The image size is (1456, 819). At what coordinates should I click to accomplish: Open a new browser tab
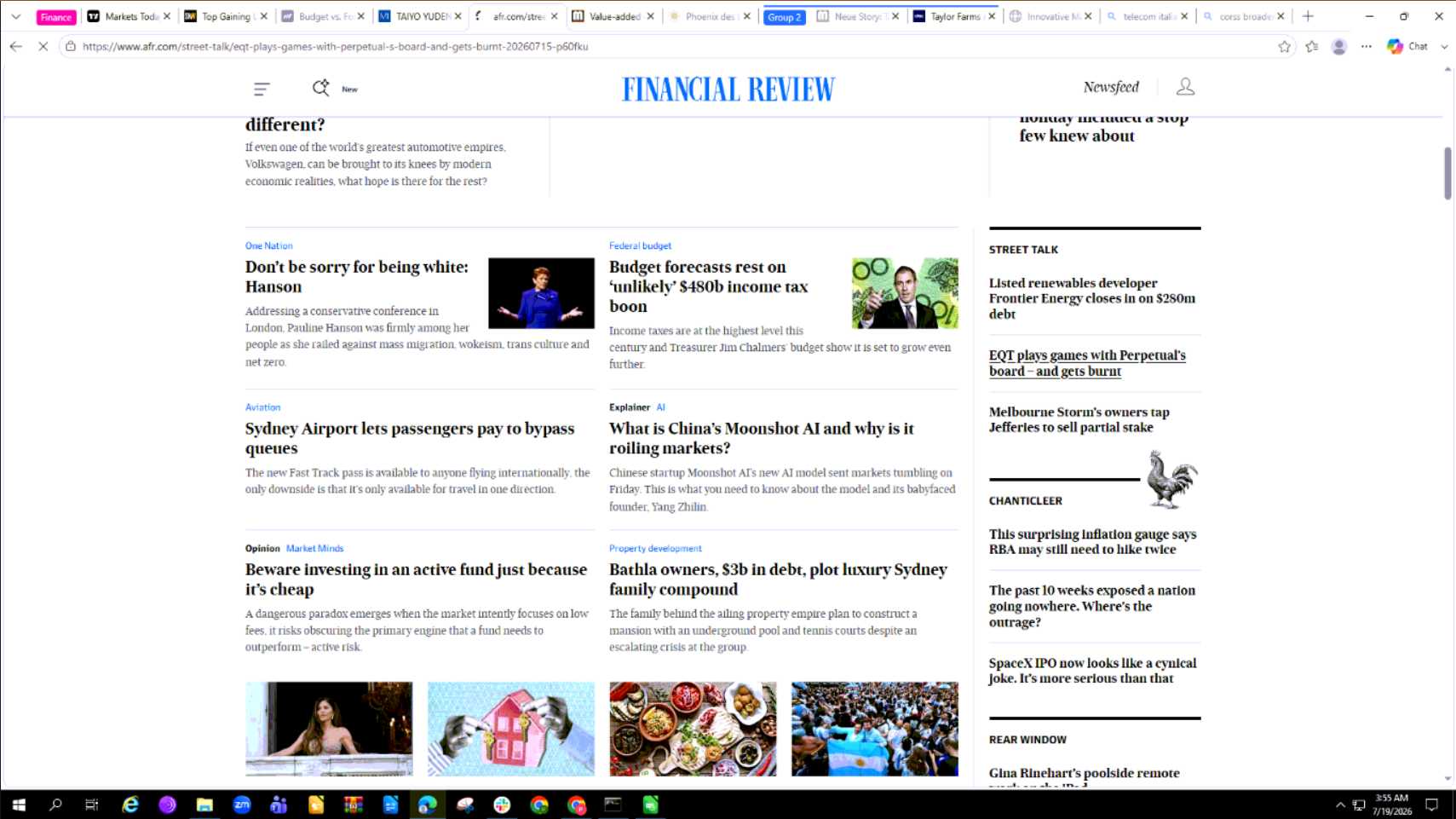pos(1308,16)
